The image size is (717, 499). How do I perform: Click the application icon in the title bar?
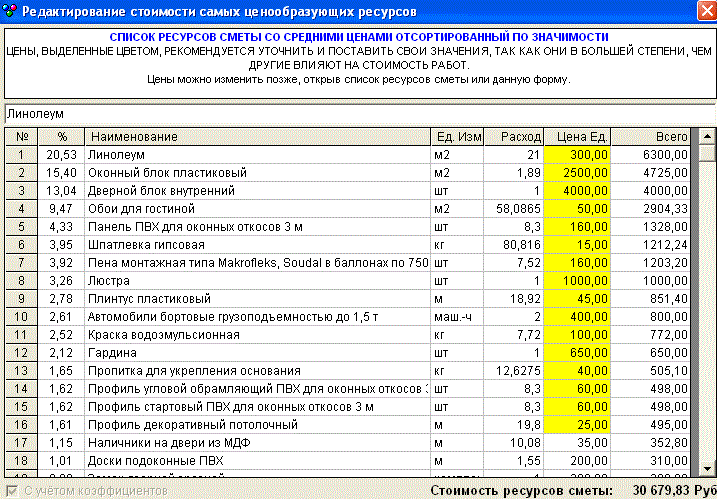[x=10, y=12]
